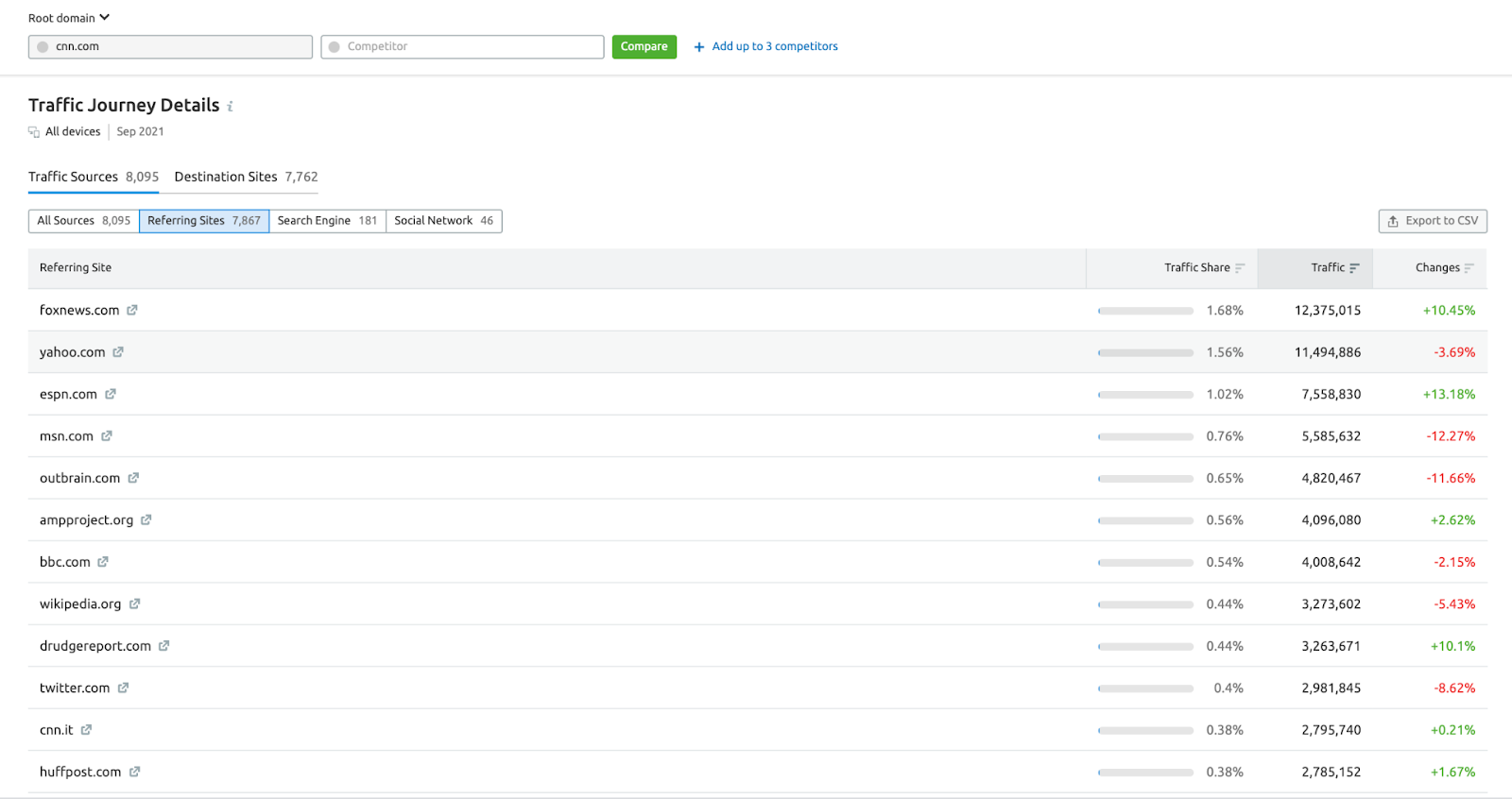Screen dimensions: 1512x799
Task: Click the export icon in Export to CSV
Action: tap(1393, 221)
